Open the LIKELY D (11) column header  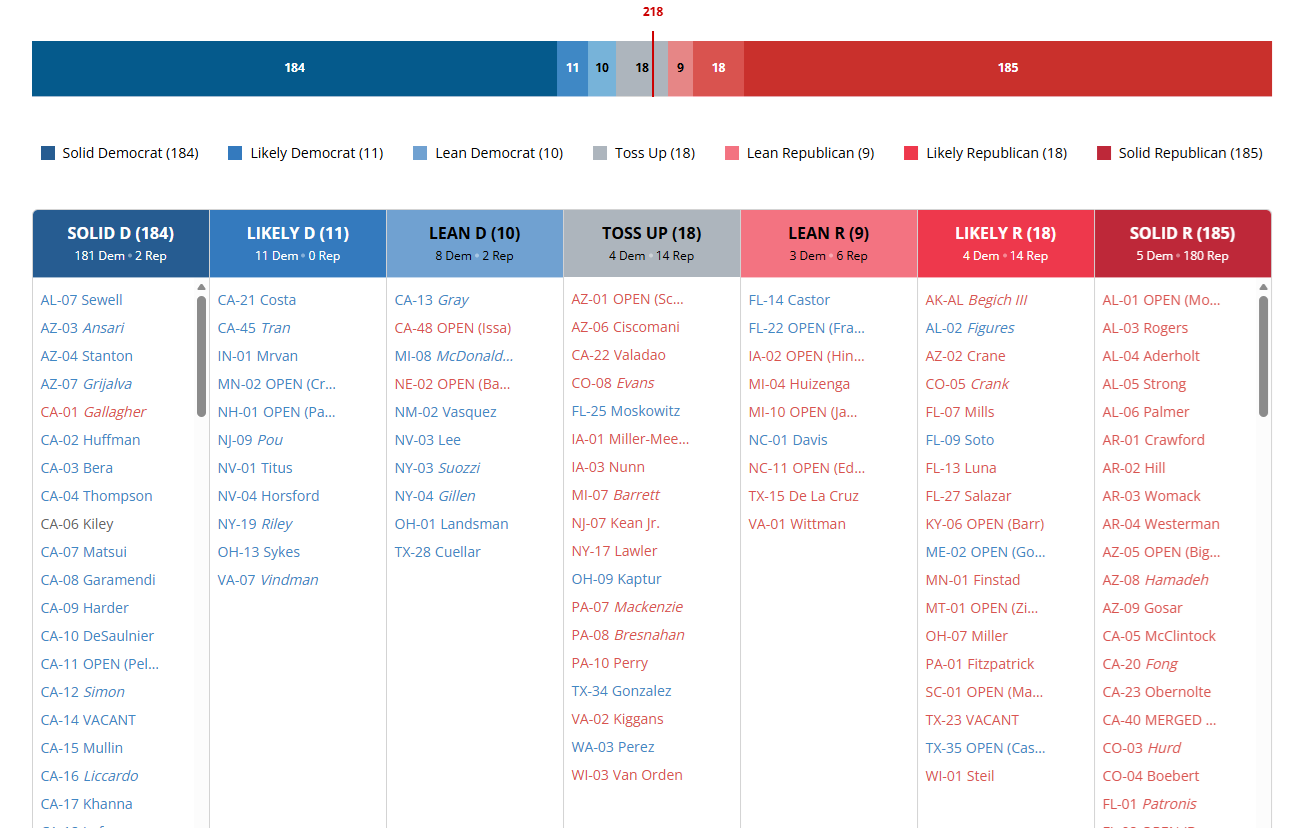tap(298, 243)
